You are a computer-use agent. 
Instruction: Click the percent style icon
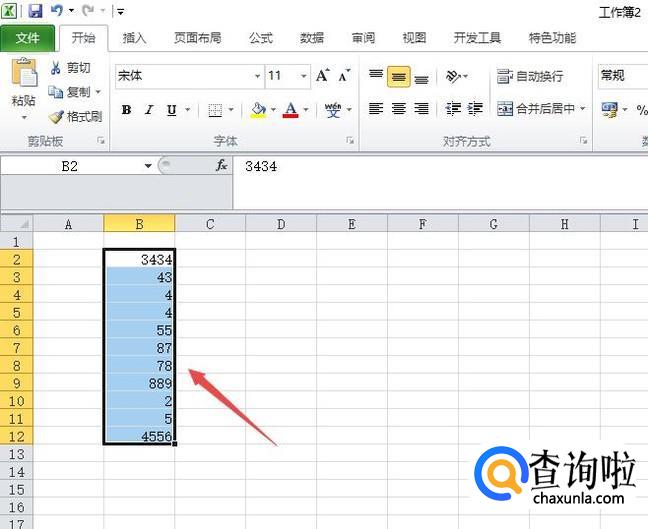(642, 110)
